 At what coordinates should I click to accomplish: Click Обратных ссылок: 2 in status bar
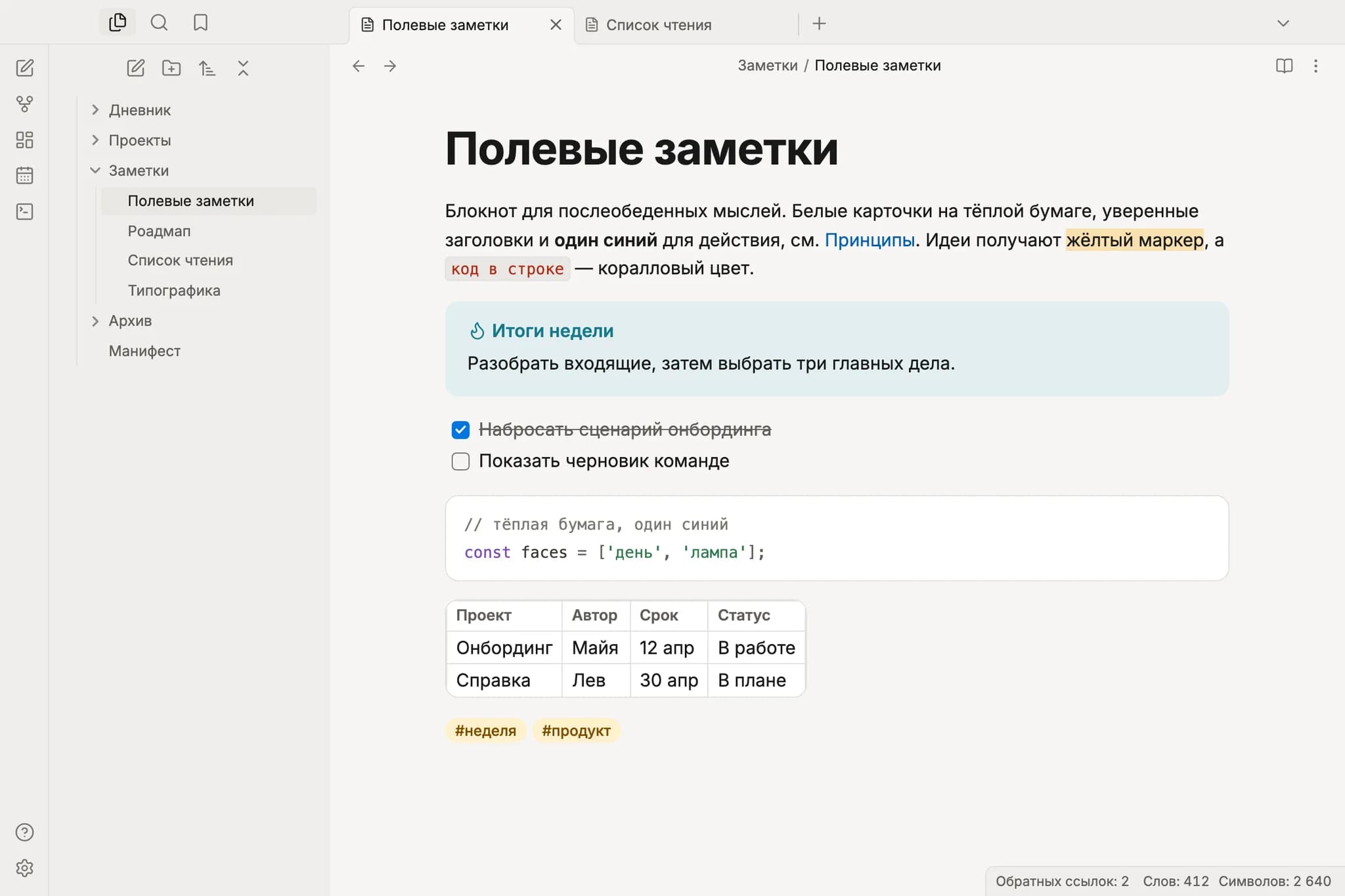(1062, 882)
